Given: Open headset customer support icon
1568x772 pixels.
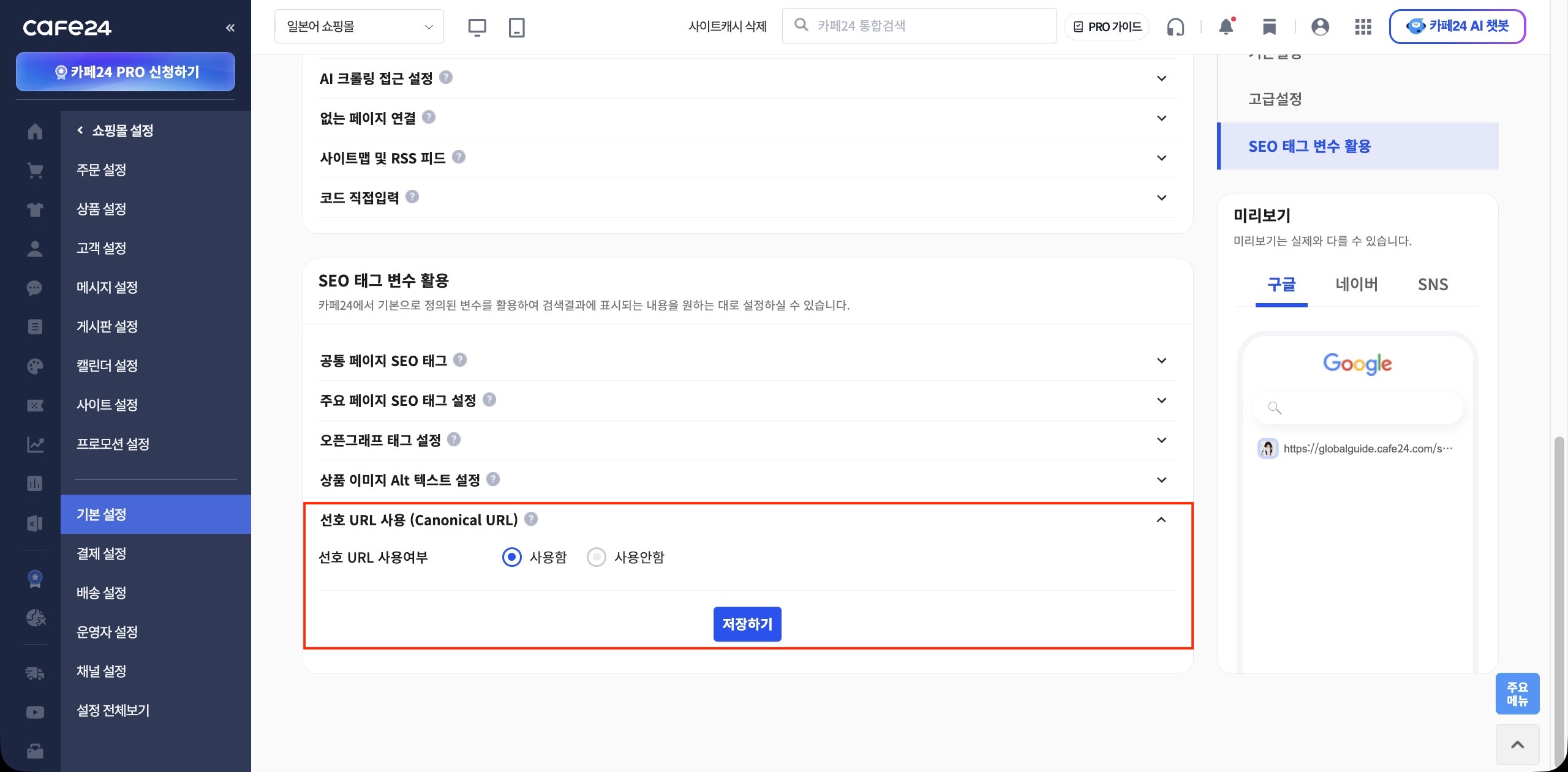Looking at the screenshot, I should pyautogui.click(x=1175, y=27).
